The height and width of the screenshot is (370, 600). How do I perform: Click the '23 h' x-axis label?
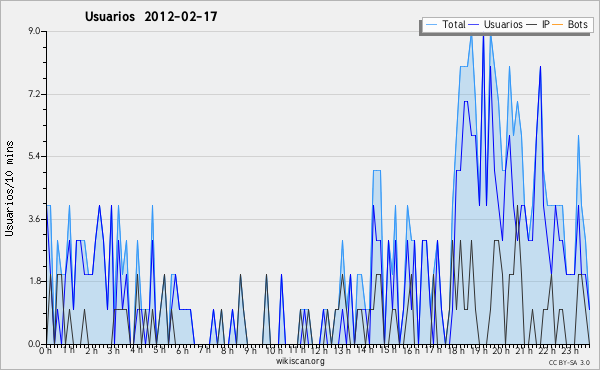(x=569, y=351)
